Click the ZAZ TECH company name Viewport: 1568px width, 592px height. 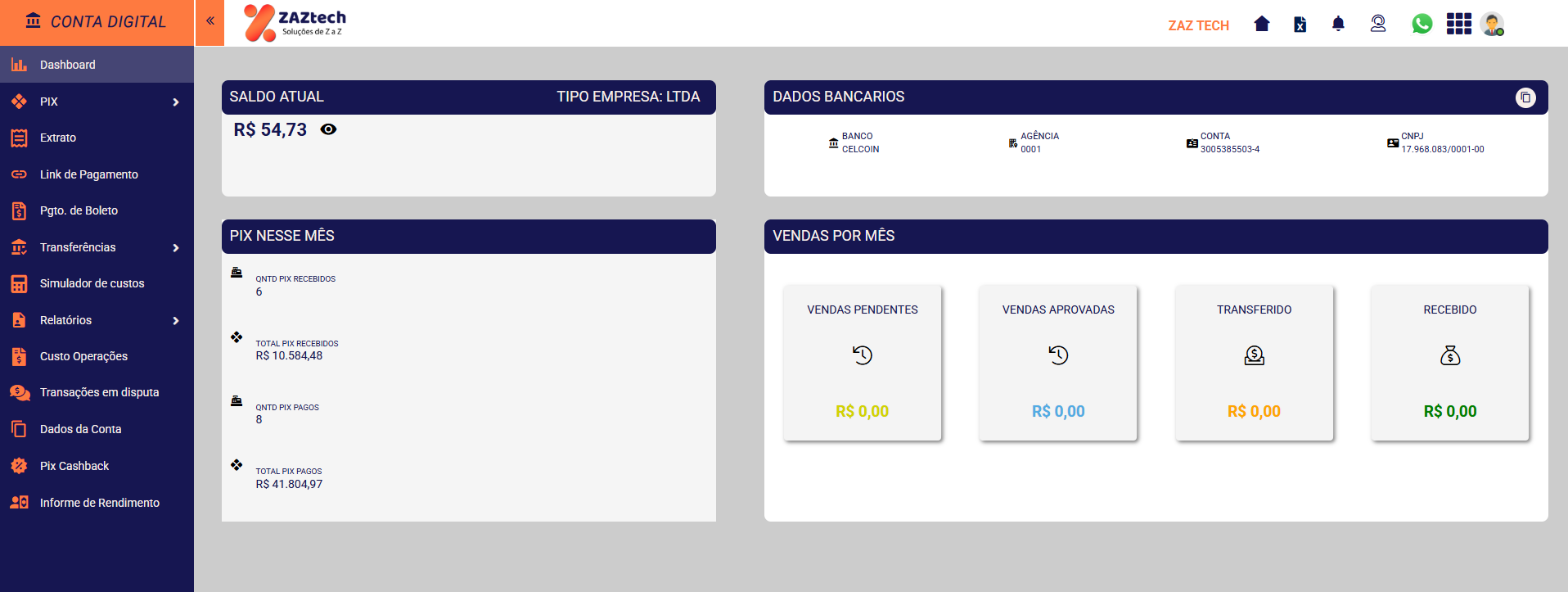(1198, 25)
